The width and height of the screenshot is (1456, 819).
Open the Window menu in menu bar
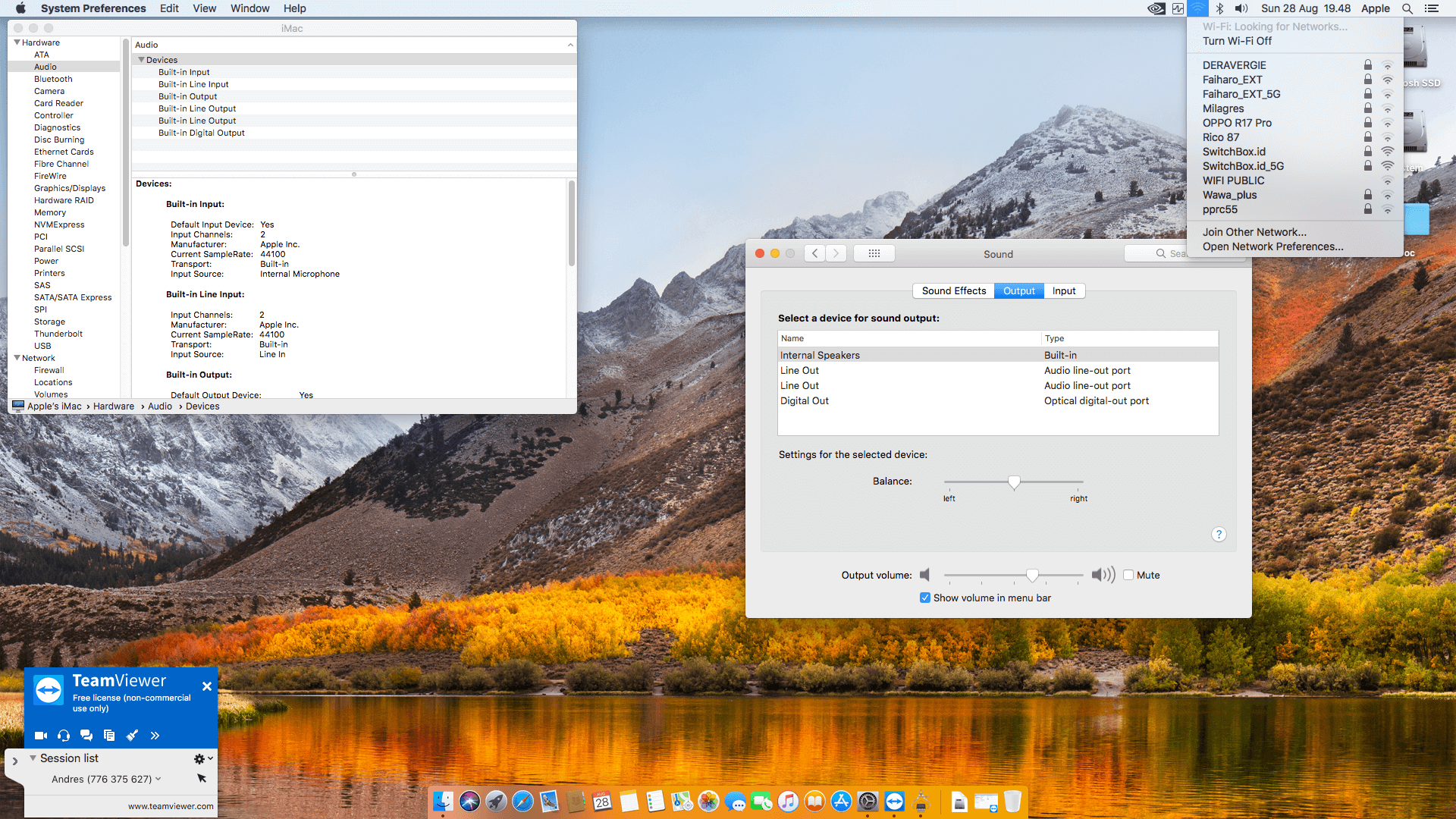249,8
